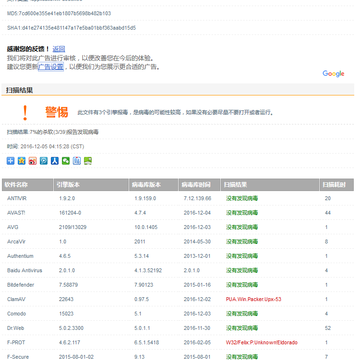Screen dimensions: 360x360
Task: Click the 扫描耗时 column header
Action: [x=337, y=185]
